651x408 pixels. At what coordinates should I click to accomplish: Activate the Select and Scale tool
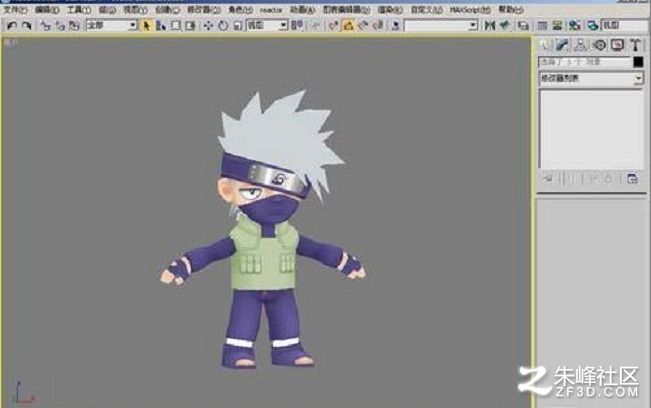coord(237,26)
